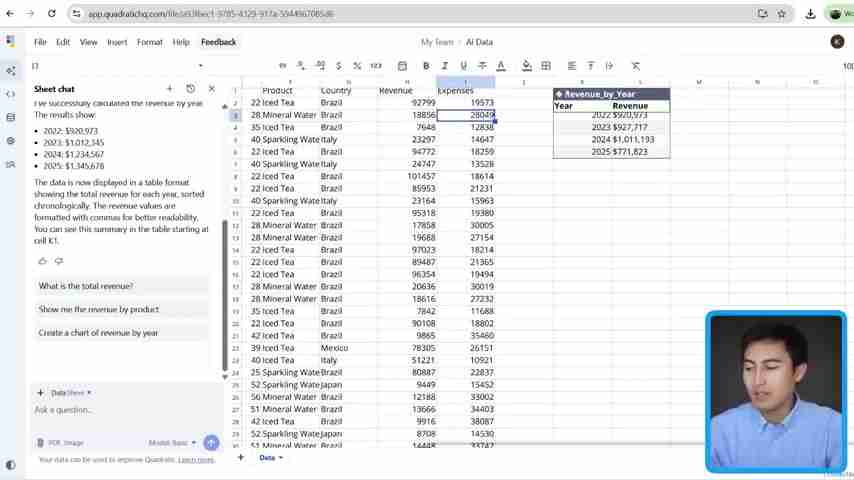Click 'Create a chart of revenue by year'
The image size is (854, 480).
98,333
